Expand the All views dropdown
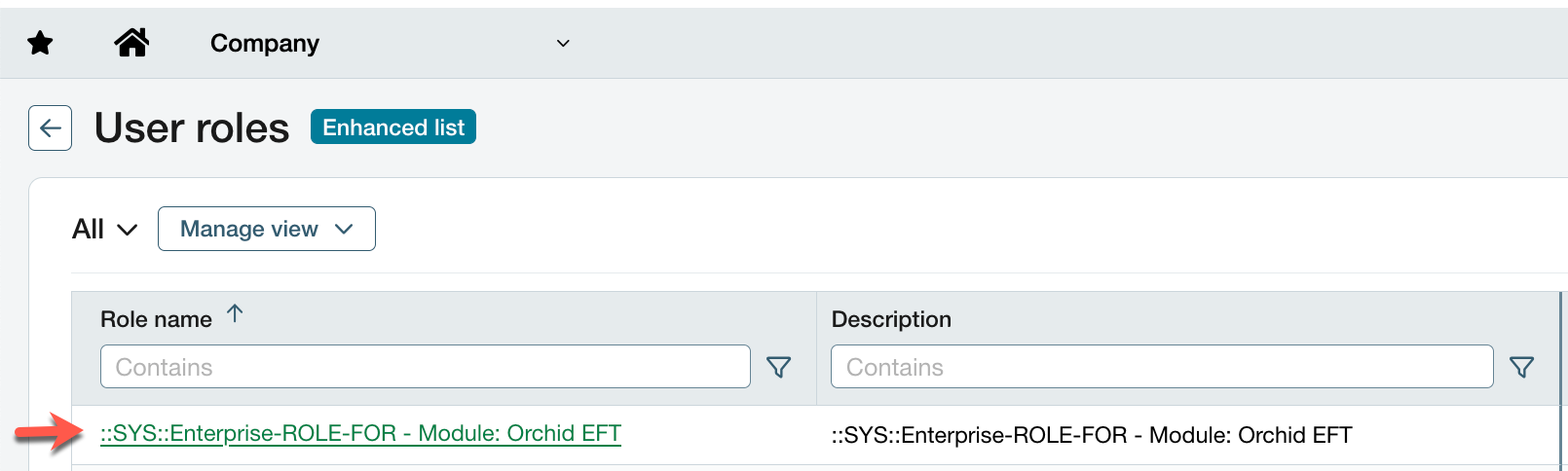 [x=104, y=230]
